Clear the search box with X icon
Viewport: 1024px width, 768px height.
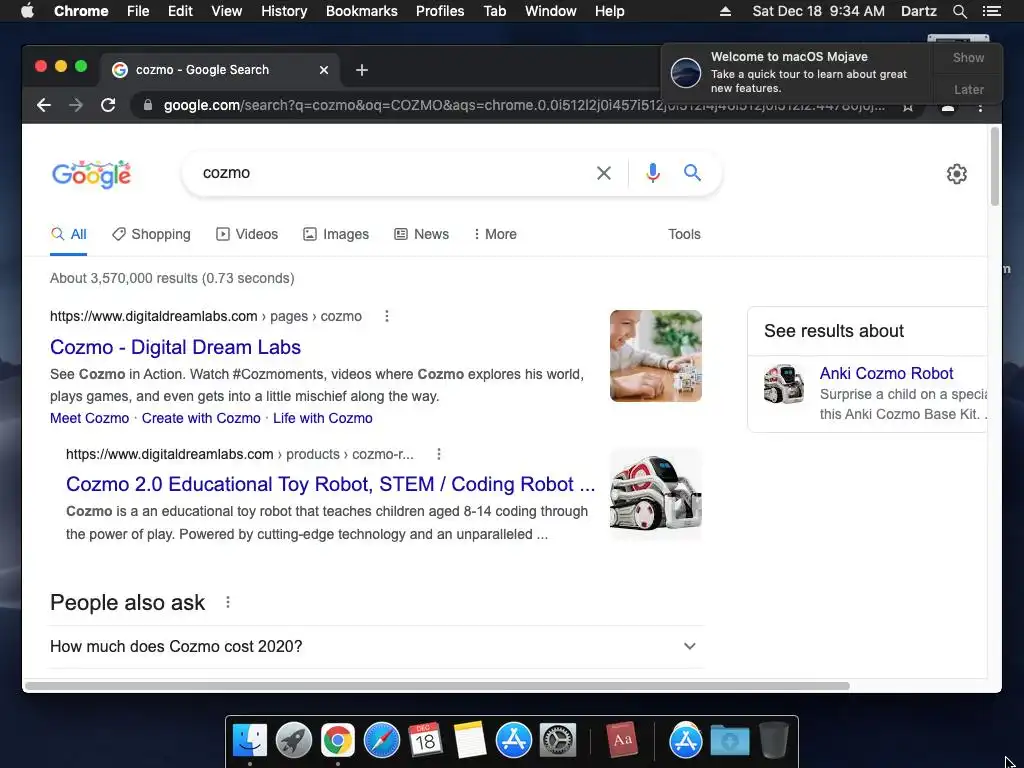(604, 173)
